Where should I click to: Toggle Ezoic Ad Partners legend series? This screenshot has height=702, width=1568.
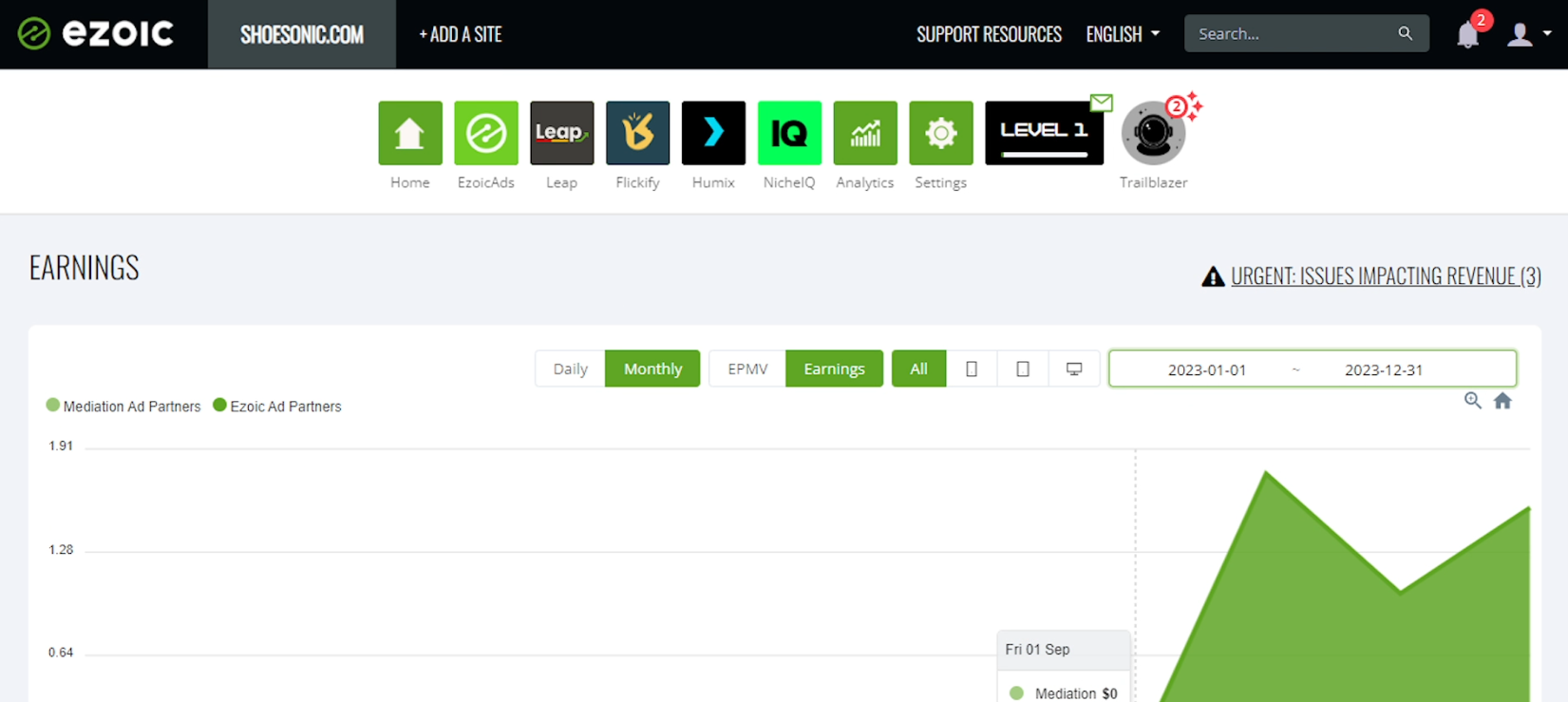(277, 407)
